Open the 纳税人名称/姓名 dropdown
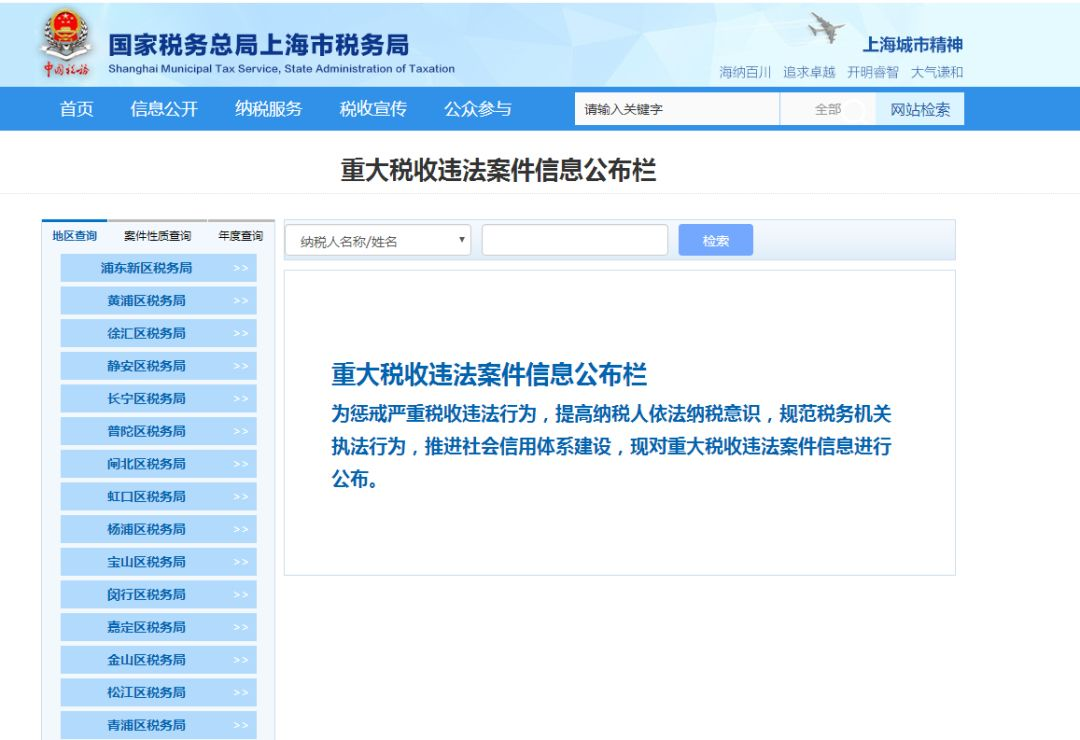Image resolution: width=1080 pixels, height=740 pixels. coord(378,240)
